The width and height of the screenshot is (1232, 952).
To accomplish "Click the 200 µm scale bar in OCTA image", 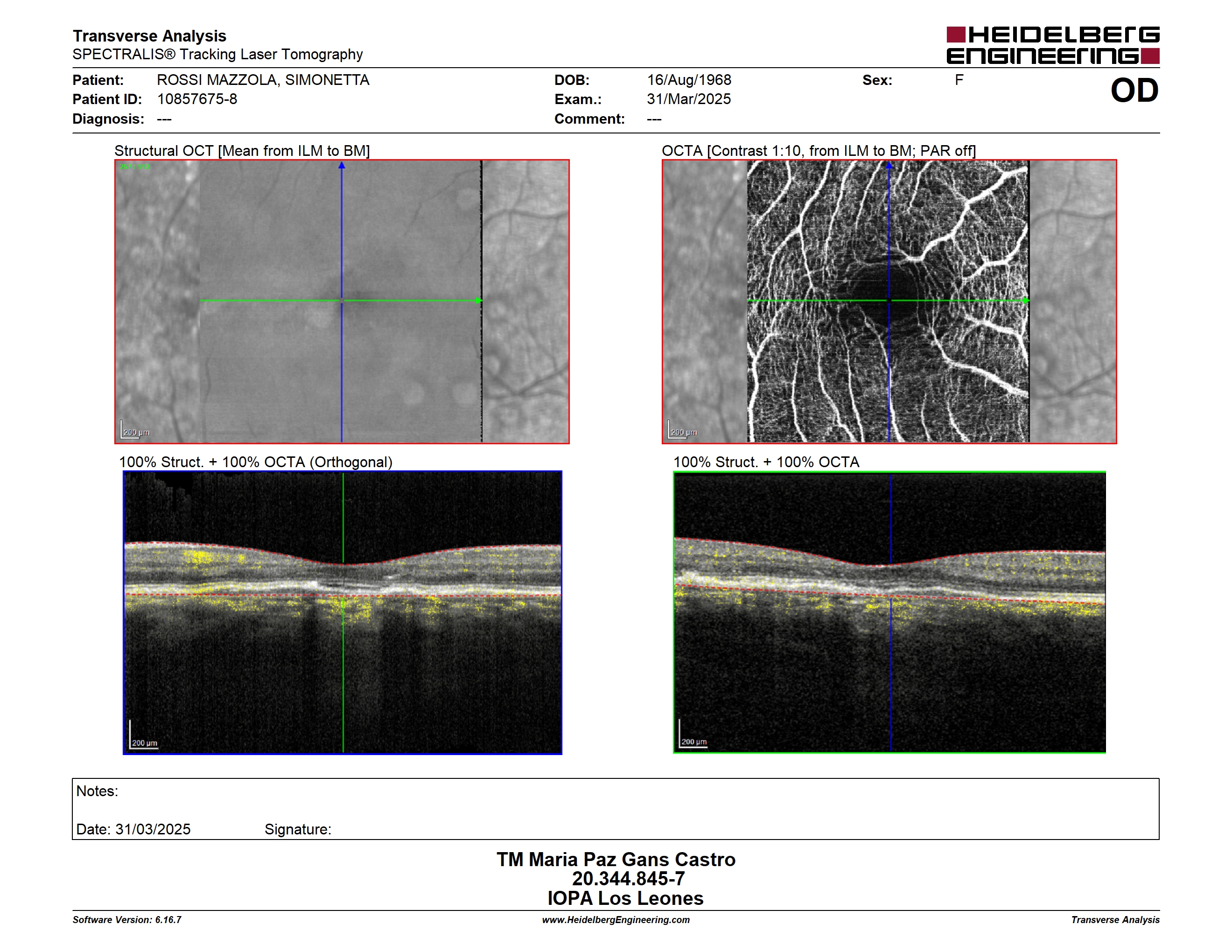I will (683, 430).
